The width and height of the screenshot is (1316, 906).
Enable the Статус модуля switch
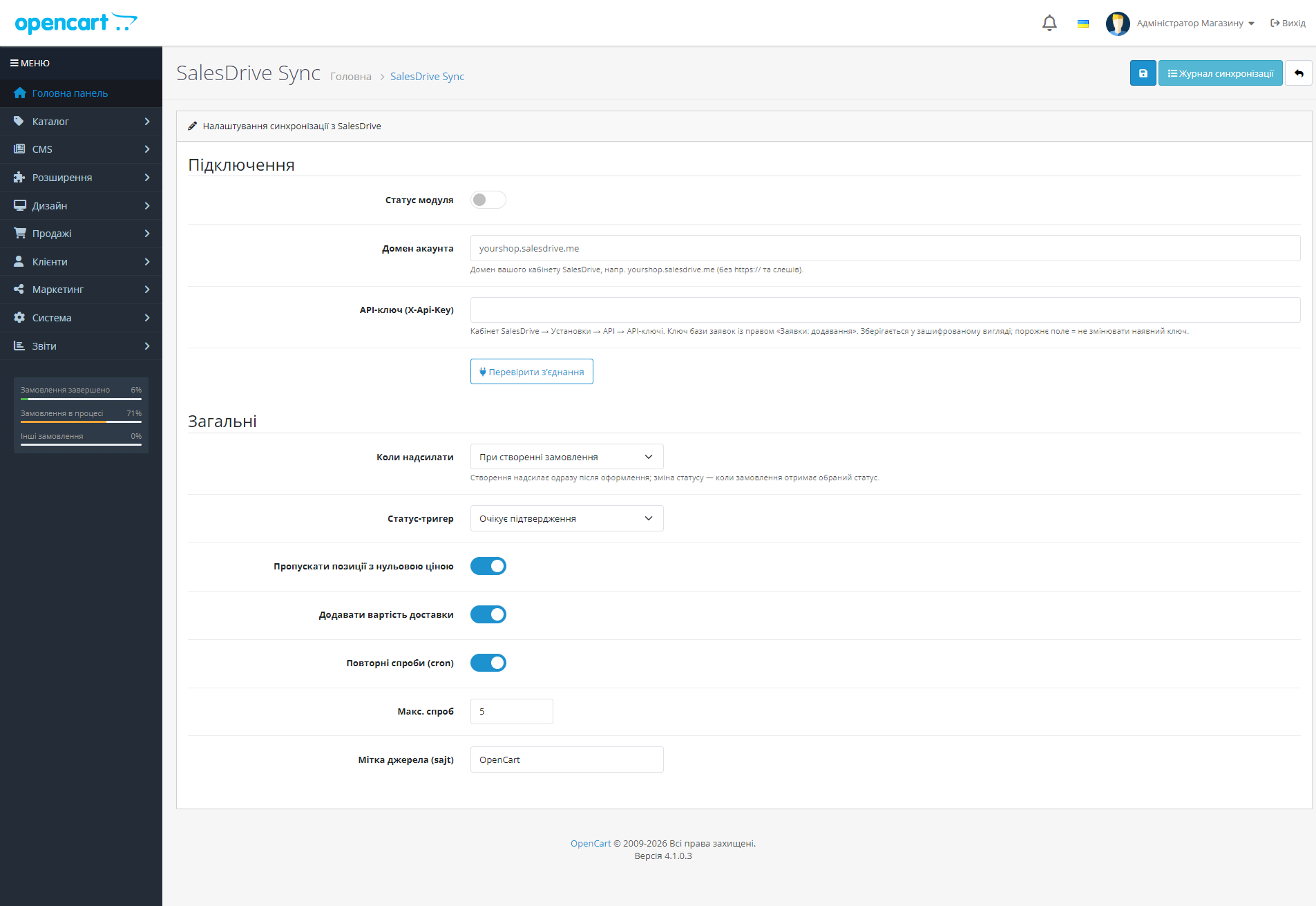(488, 200)
